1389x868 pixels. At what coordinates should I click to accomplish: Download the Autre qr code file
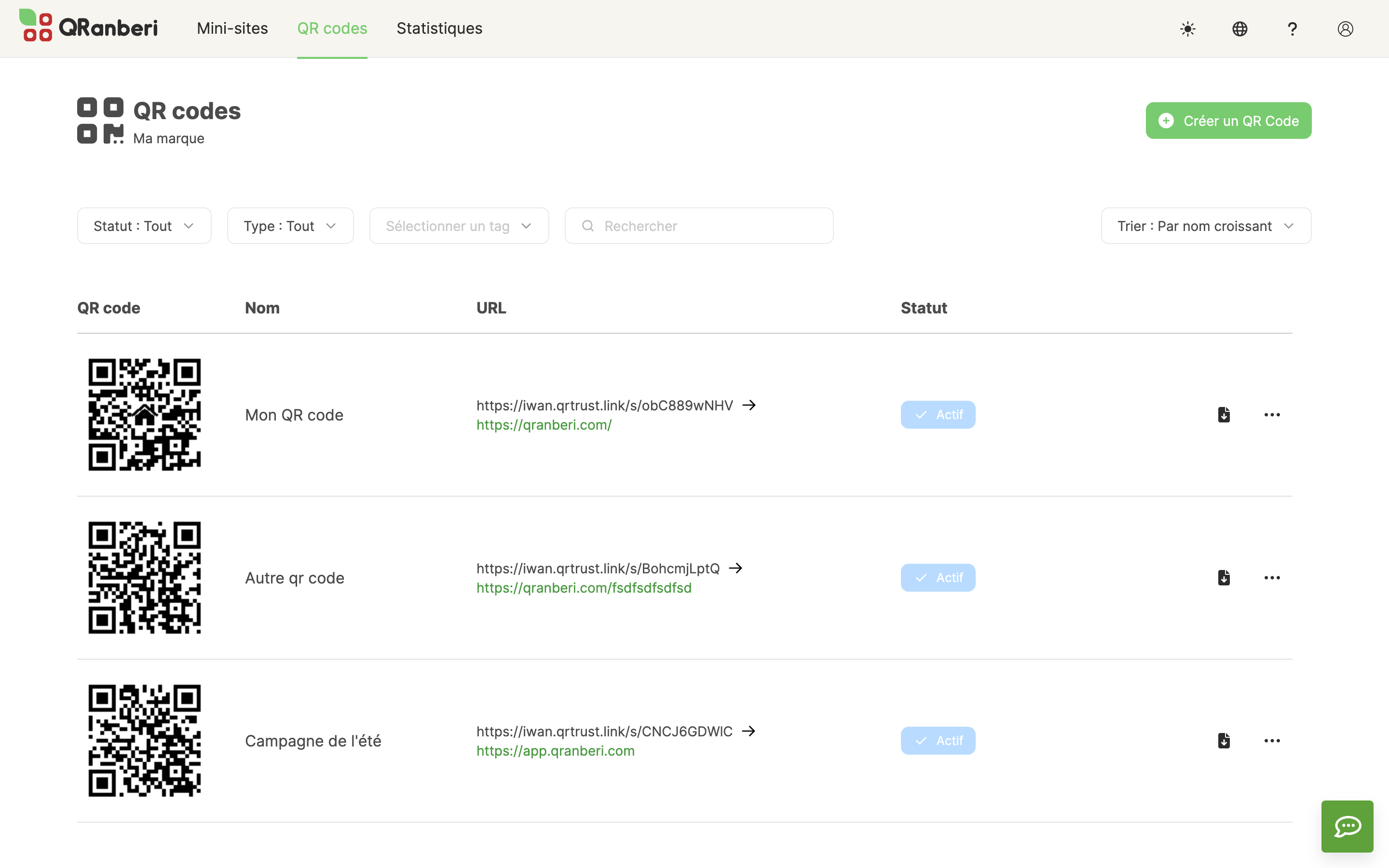1224,578
